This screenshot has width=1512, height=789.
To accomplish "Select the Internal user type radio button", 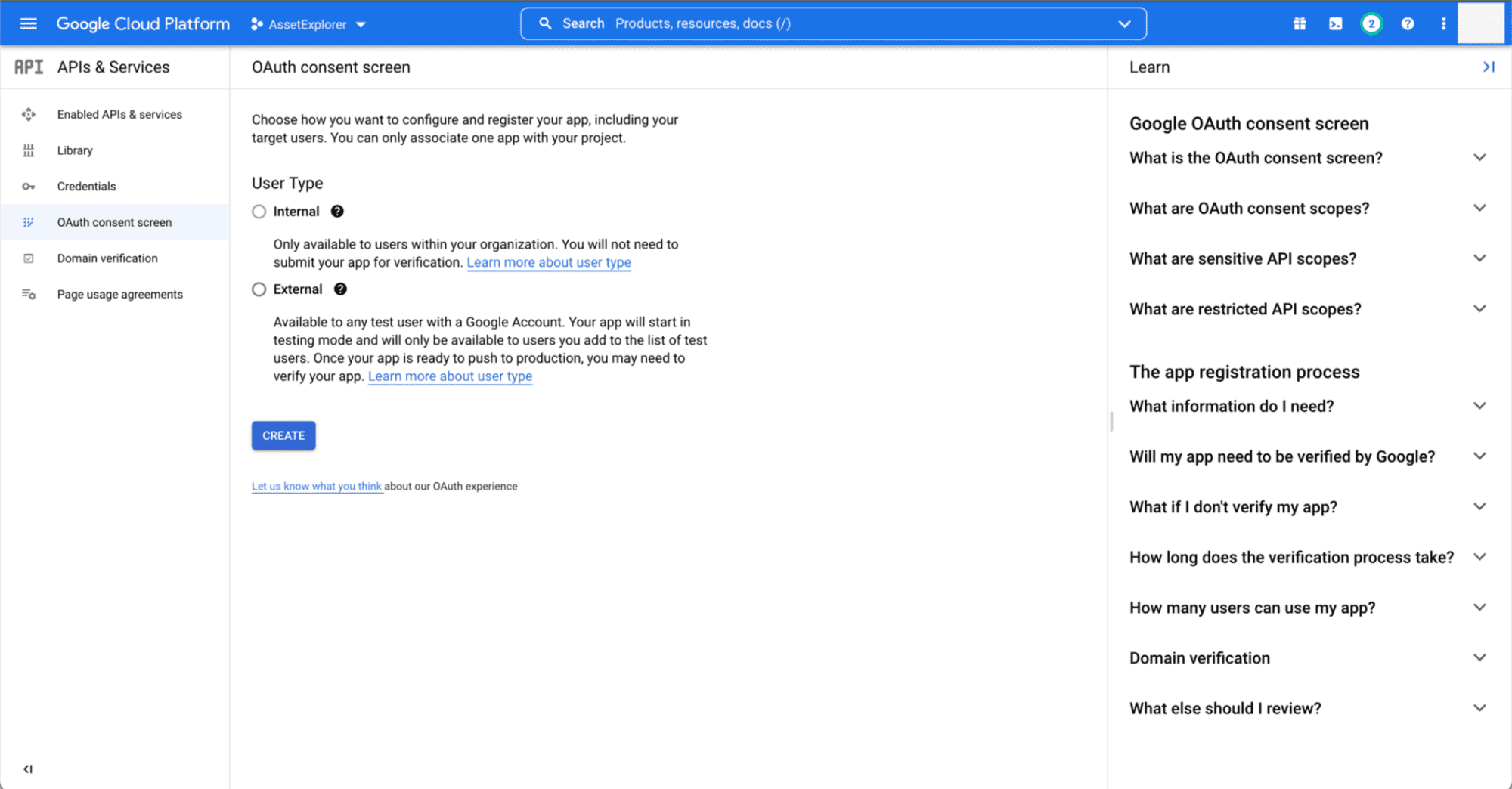I will [x=259, y=212].
